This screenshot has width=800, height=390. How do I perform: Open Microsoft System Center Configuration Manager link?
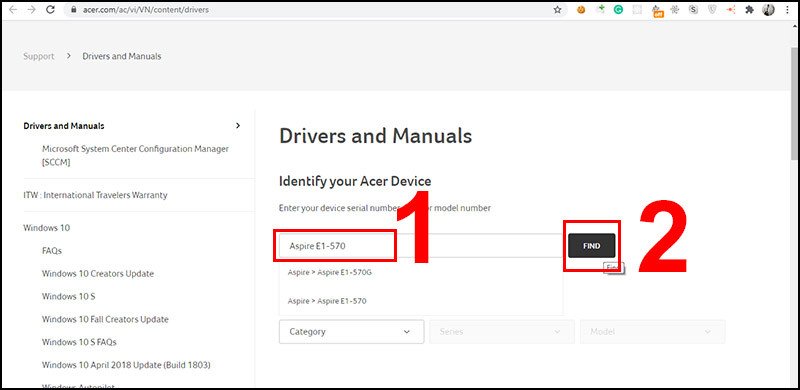135,155
